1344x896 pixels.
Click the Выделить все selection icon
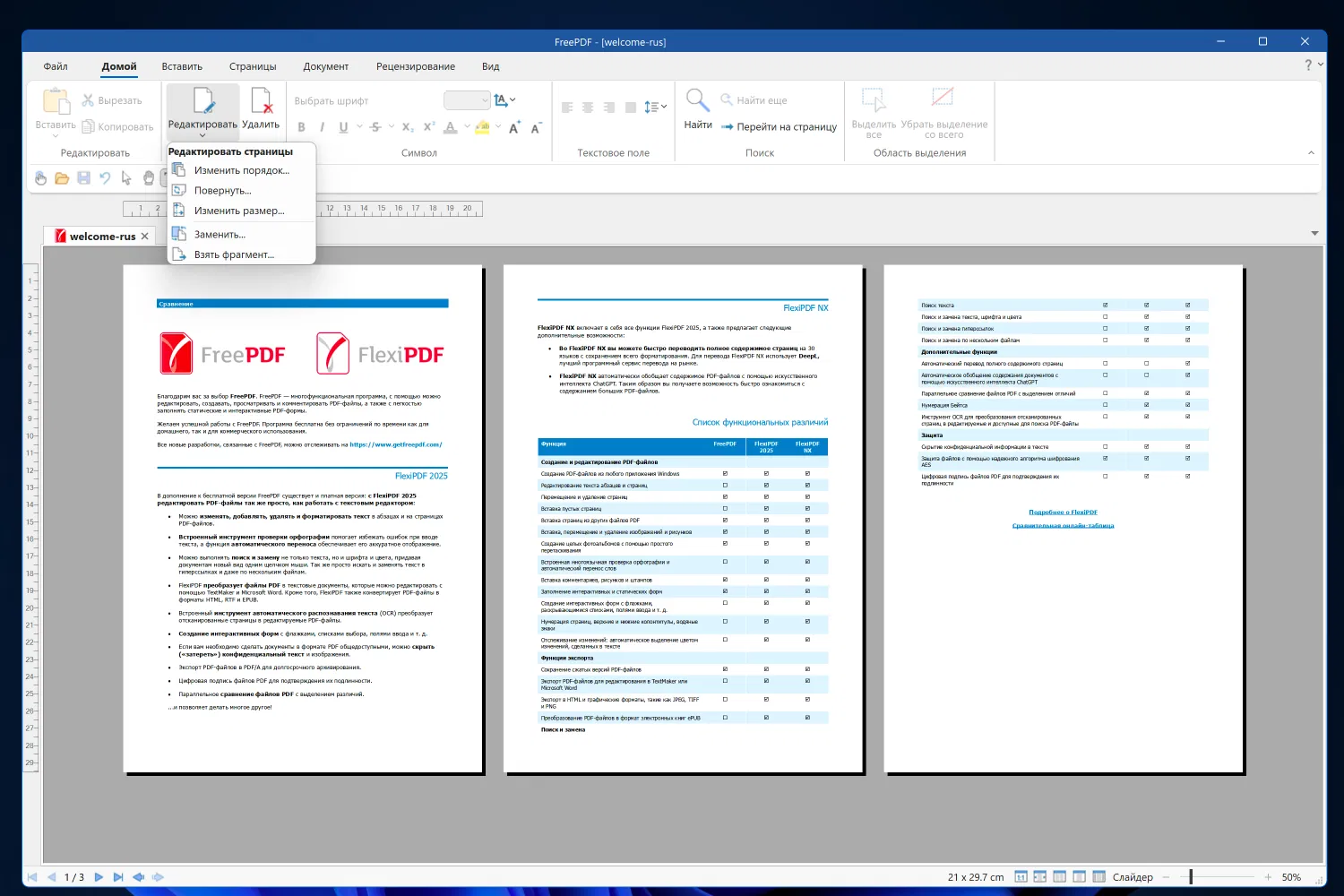874,99
